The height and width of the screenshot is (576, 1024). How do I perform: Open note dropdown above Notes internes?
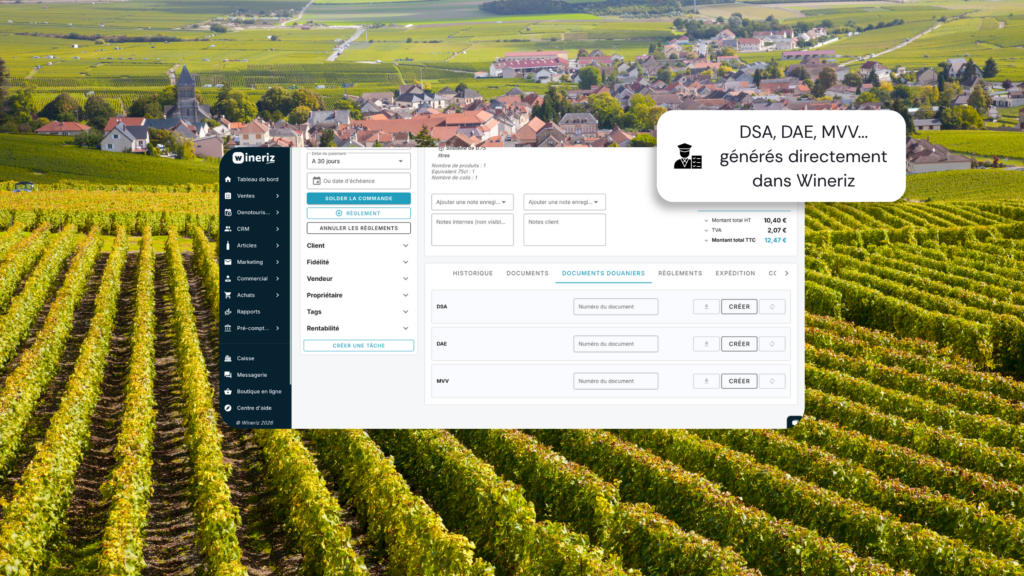pyautogui.click(x=472, y=202)
